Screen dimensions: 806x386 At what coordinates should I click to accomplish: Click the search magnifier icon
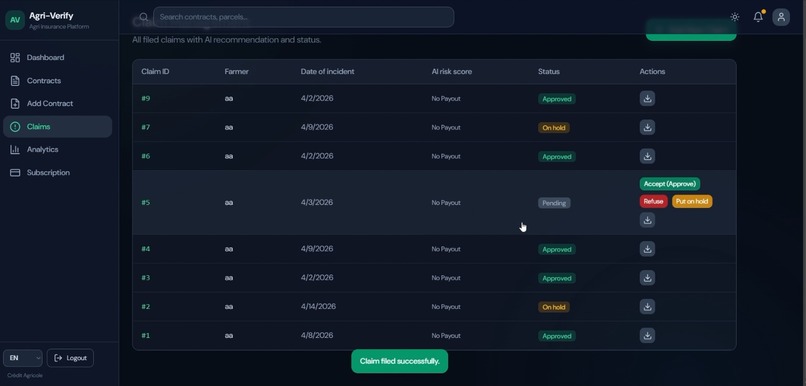(x=143, y=17)
